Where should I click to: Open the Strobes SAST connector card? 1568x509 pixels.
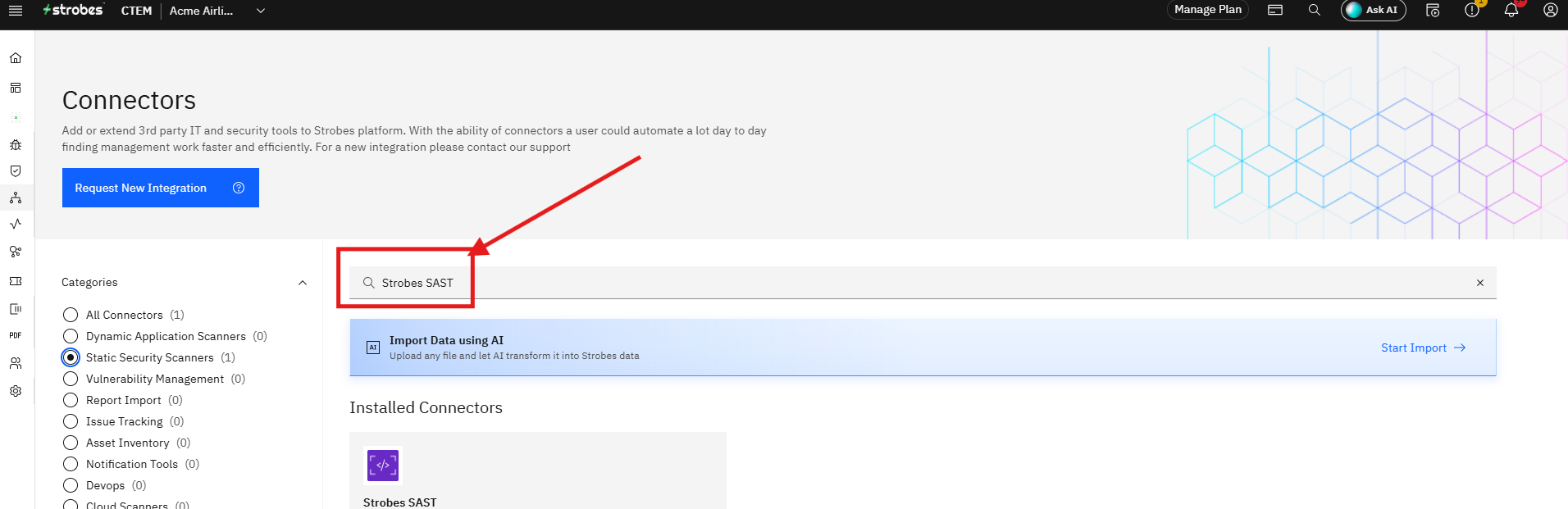(x=538, y=470)
